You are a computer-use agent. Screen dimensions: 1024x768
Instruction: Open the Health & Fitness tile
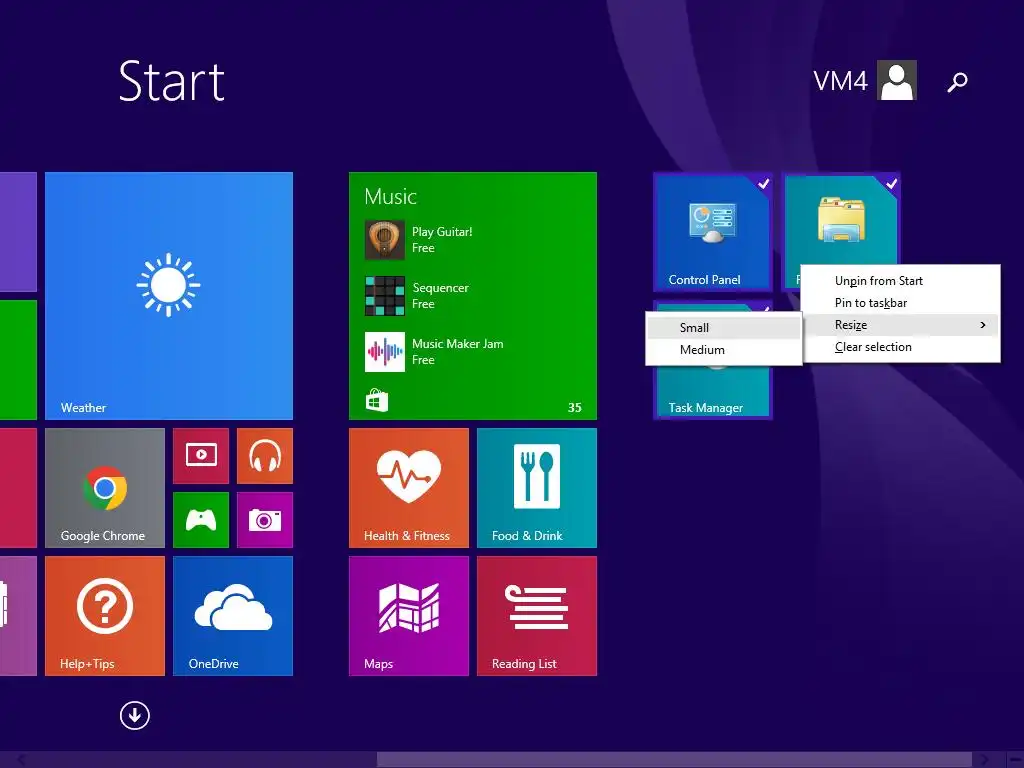click(409, 488)
